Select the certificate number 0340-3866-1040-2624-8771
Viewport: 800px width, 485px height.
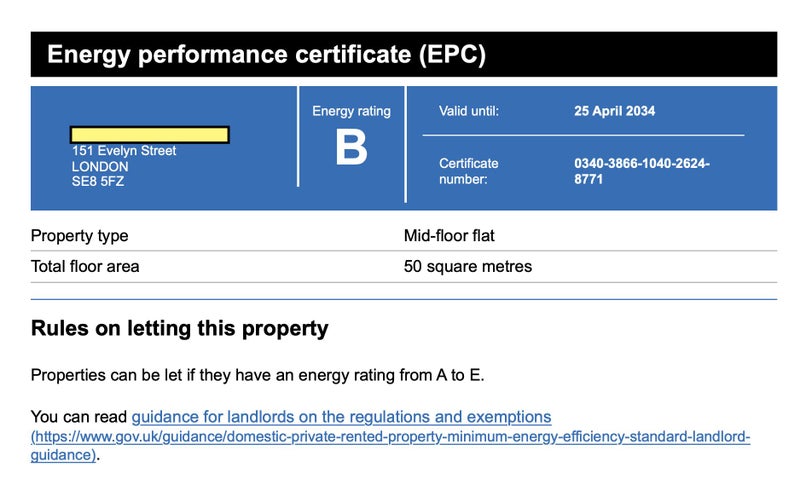point(642,171)
